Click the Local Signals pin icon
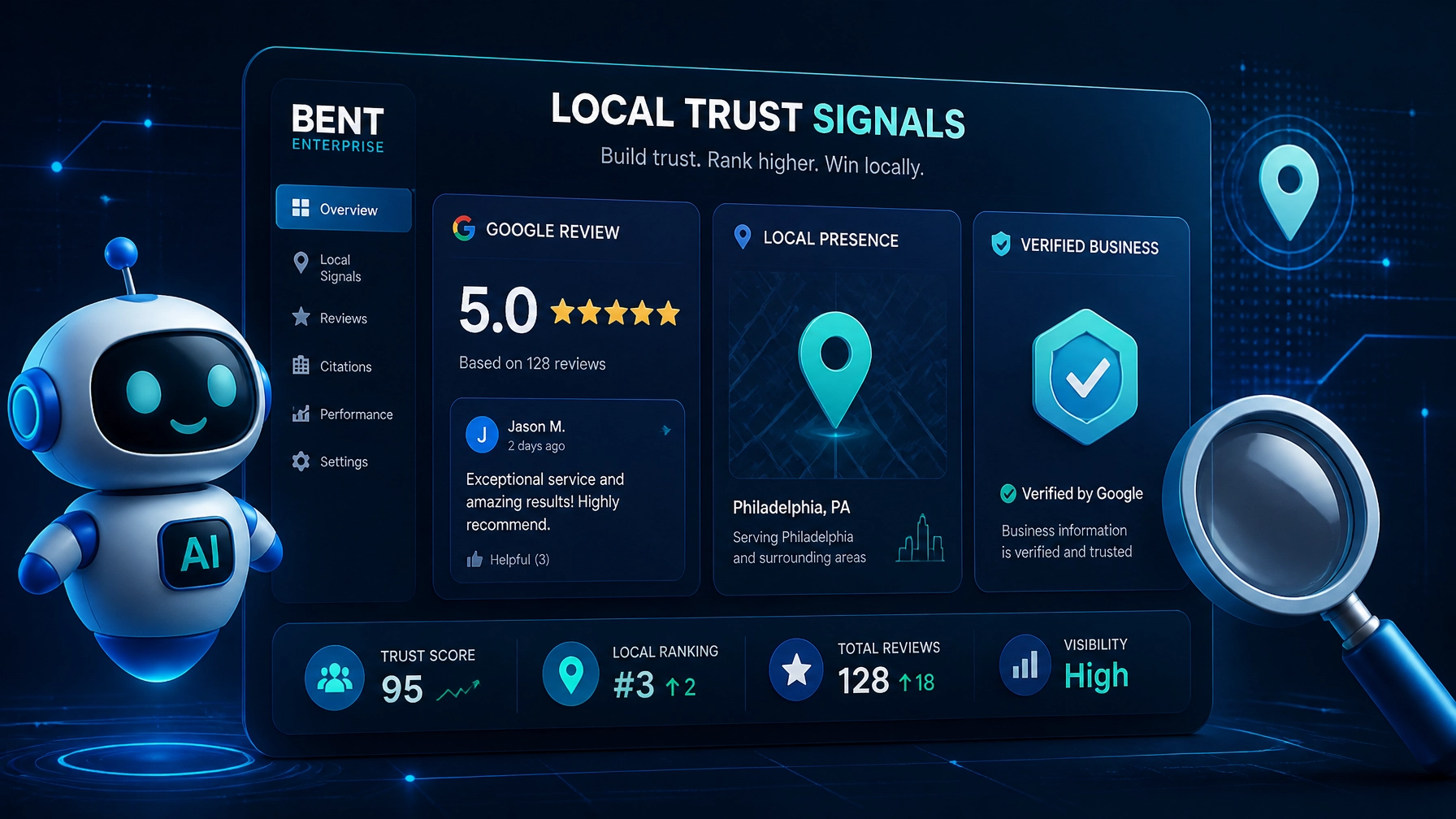 (x=301, y=262)
